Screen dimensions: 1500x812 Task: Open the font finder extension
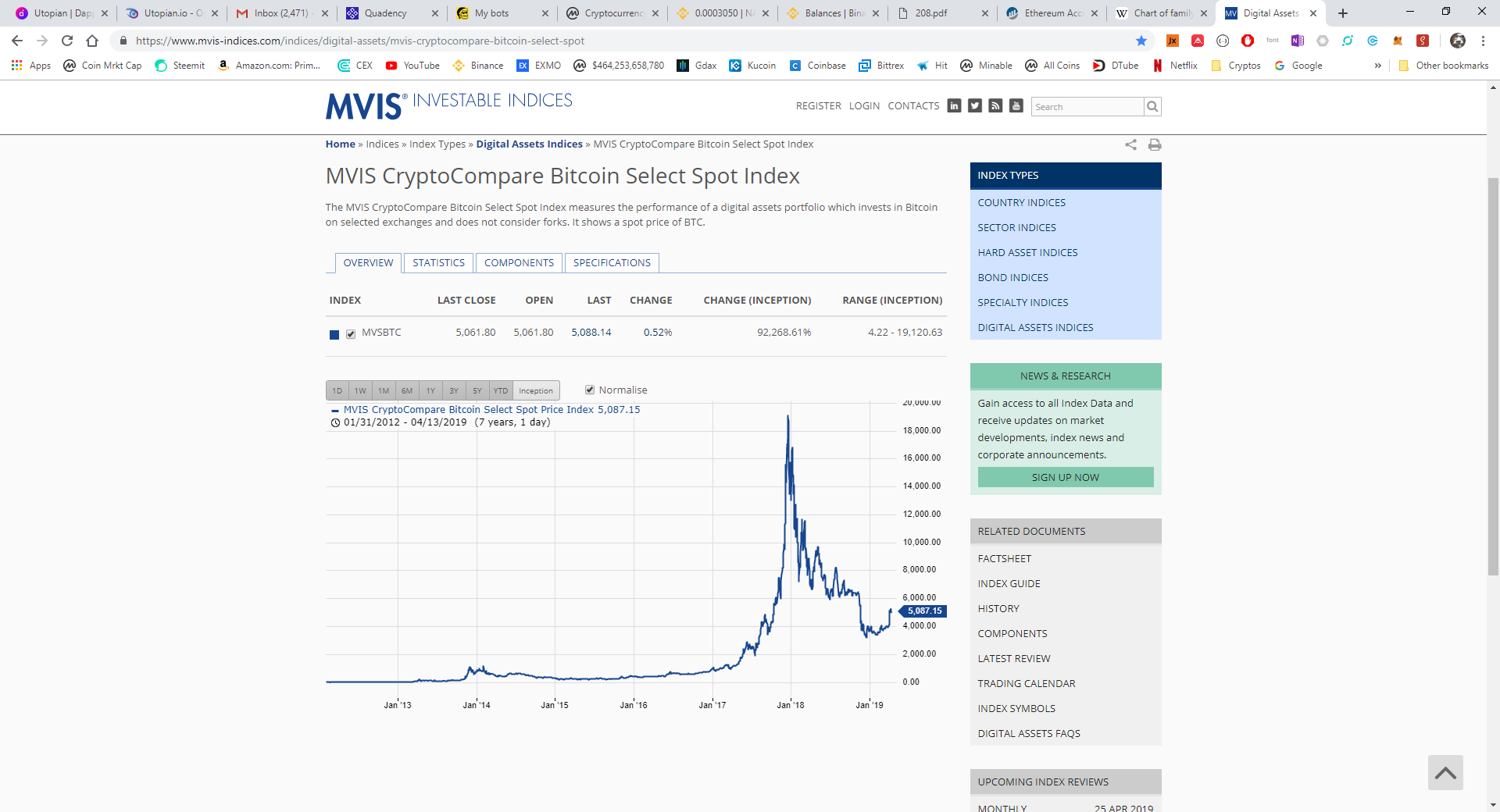pos(1273,41)
